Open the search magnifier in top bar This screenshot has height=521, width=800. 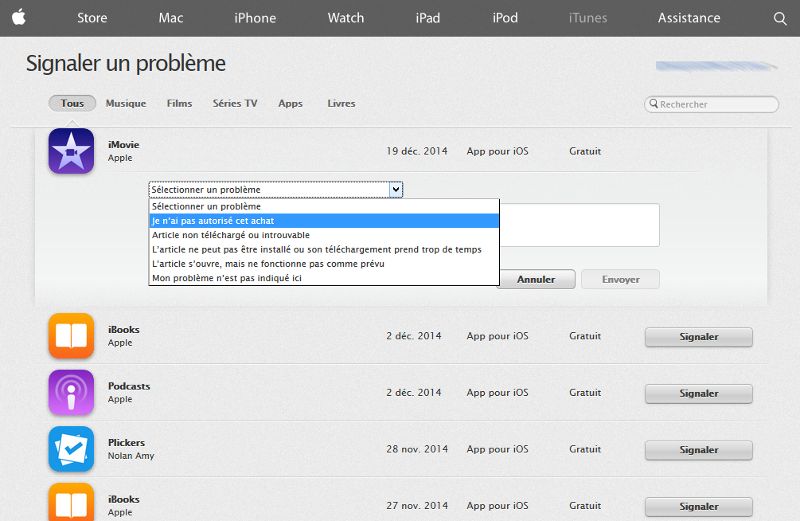[x=780, y=18]
